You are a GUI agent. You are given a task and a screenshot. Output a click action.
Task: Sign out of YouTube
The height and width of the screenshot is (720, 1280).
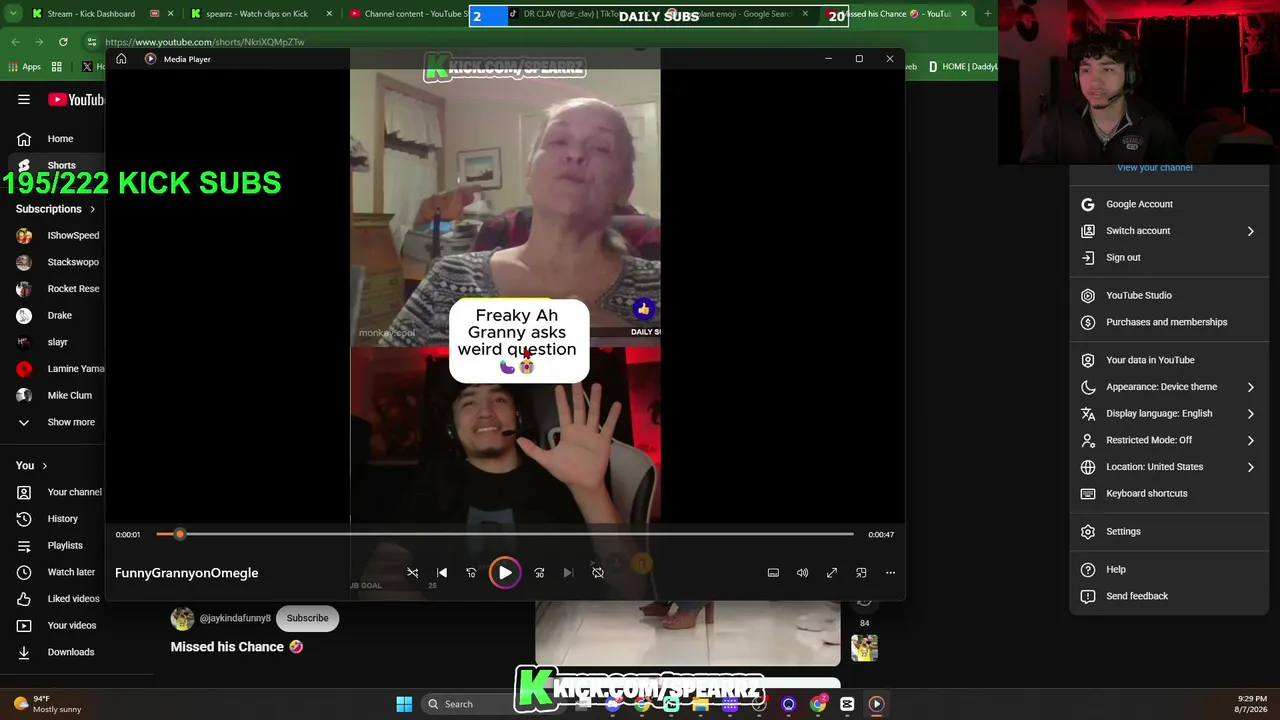[1170, 257]
